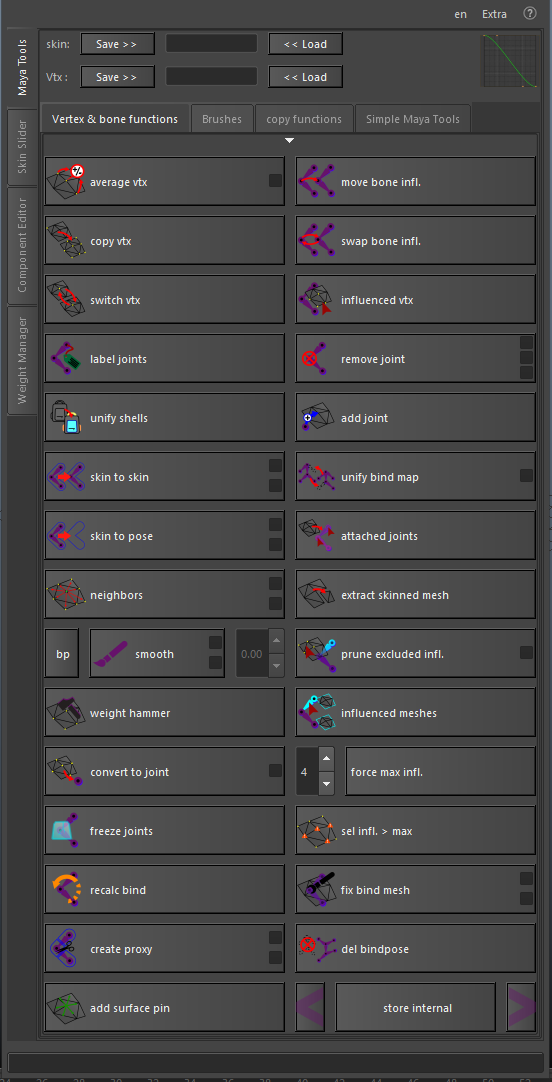Toggle the lower create proxy checkbox

coord(275,957)
